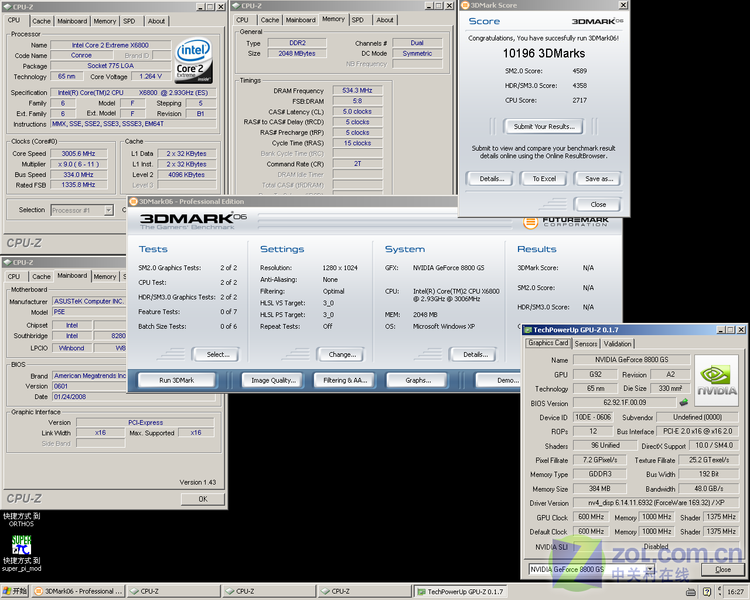Click the BIOS save chip icon in GPU-Z

pyautogui.click(x=684, y=402)
